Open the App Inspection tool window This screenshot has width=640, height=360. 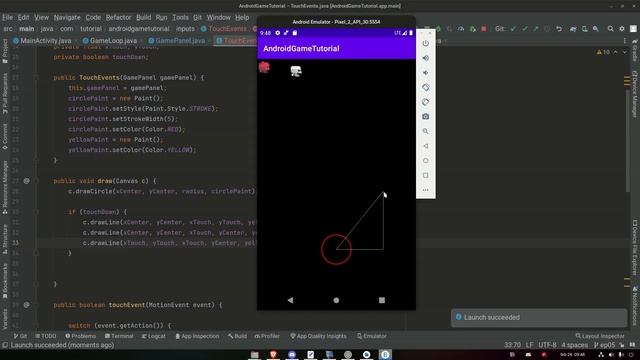[197, 336]
